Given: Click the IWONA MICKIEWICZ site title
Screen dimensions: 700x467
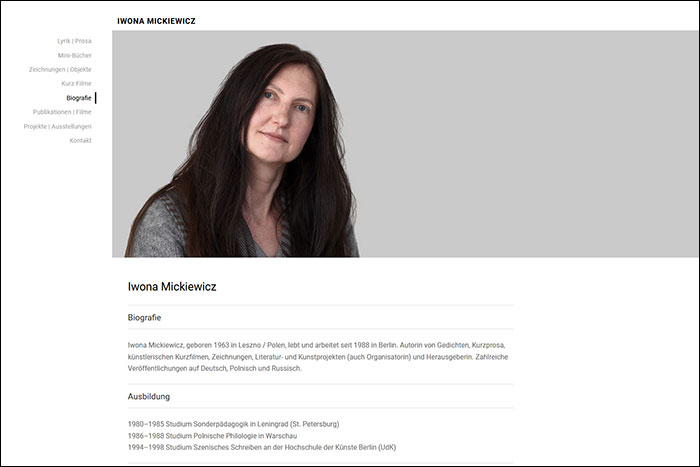Looking at the screenshot, I should click(x=156, y=21).
